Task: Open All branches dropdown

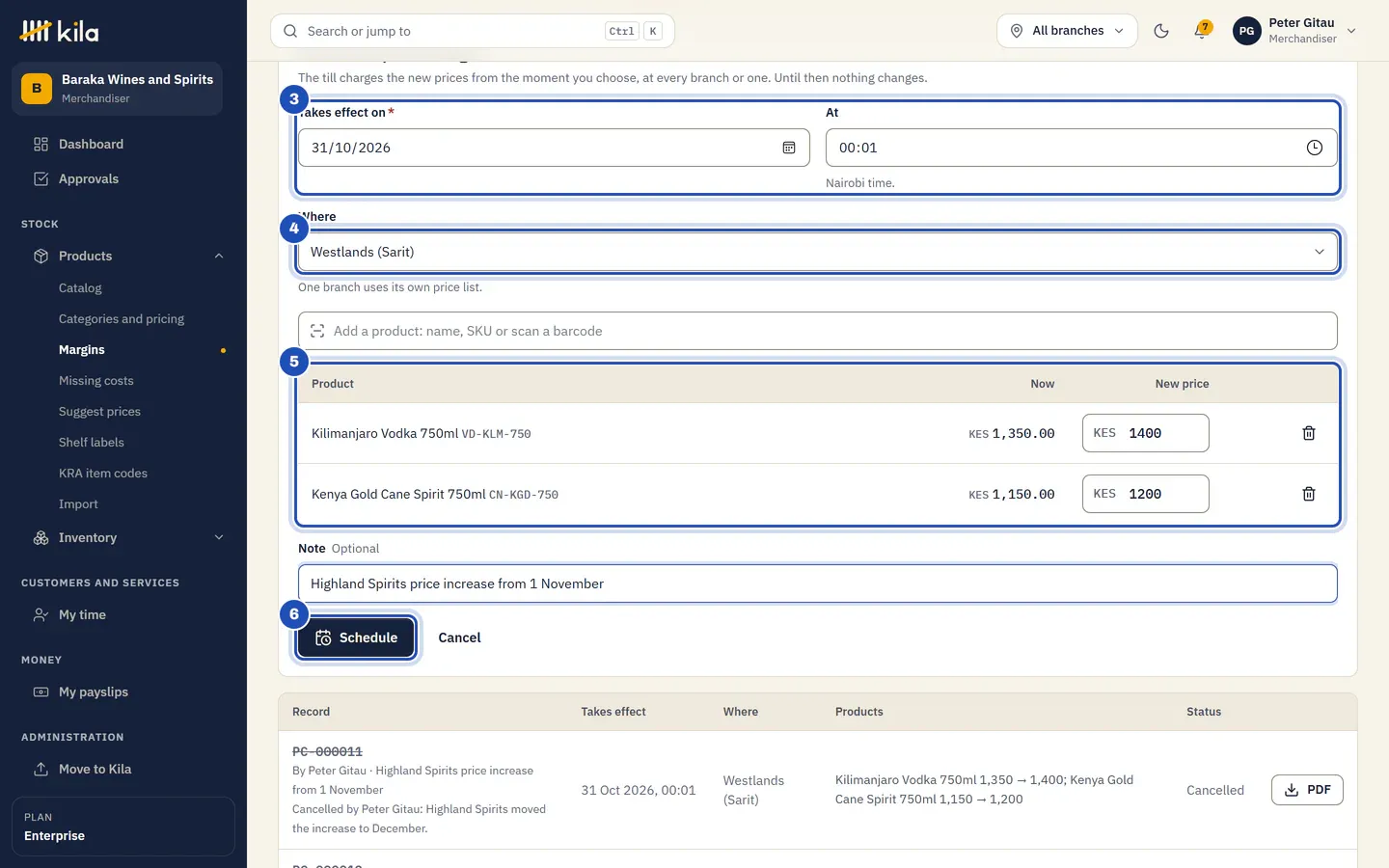Action: pos(1067,31)
